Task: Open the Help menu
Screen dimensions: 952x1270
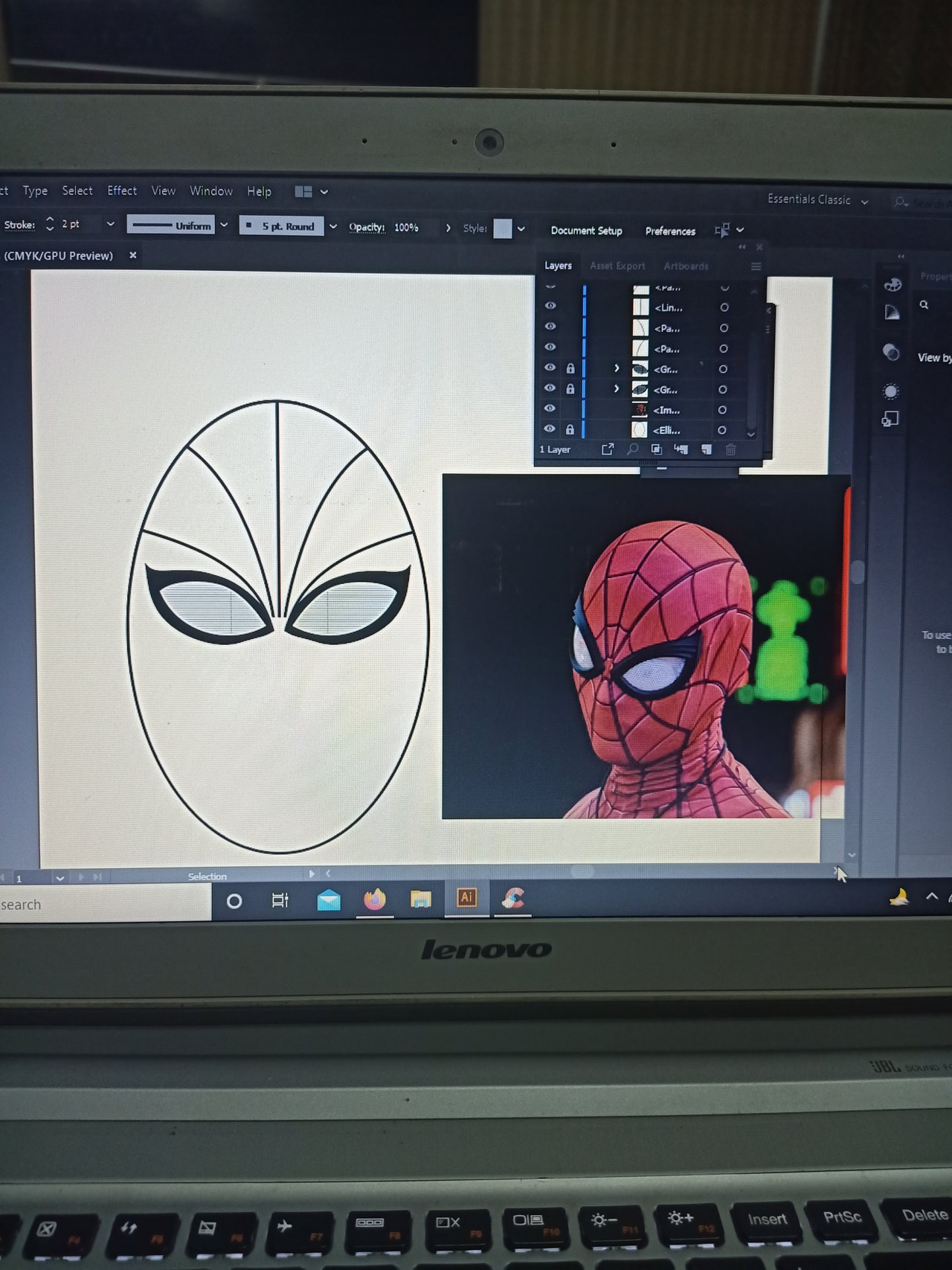Action: click(x=259, y=191)
